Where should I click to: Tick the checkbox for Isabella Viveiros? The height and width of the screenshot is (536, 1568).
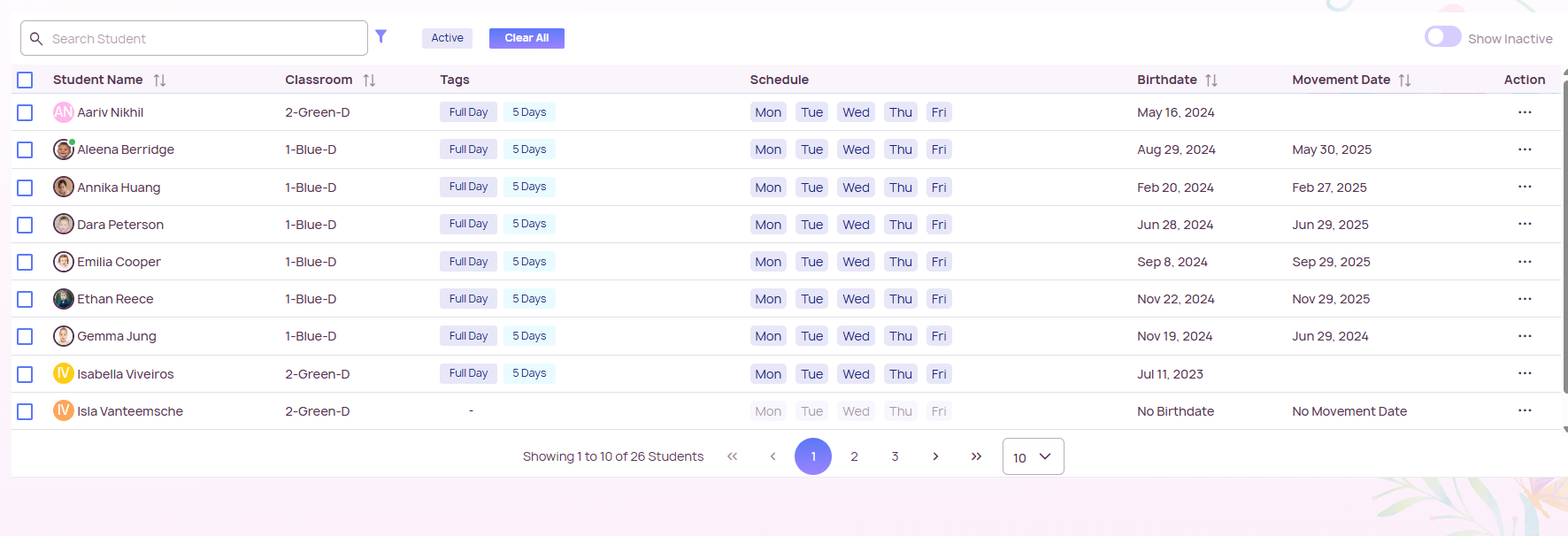coord(25,374)
